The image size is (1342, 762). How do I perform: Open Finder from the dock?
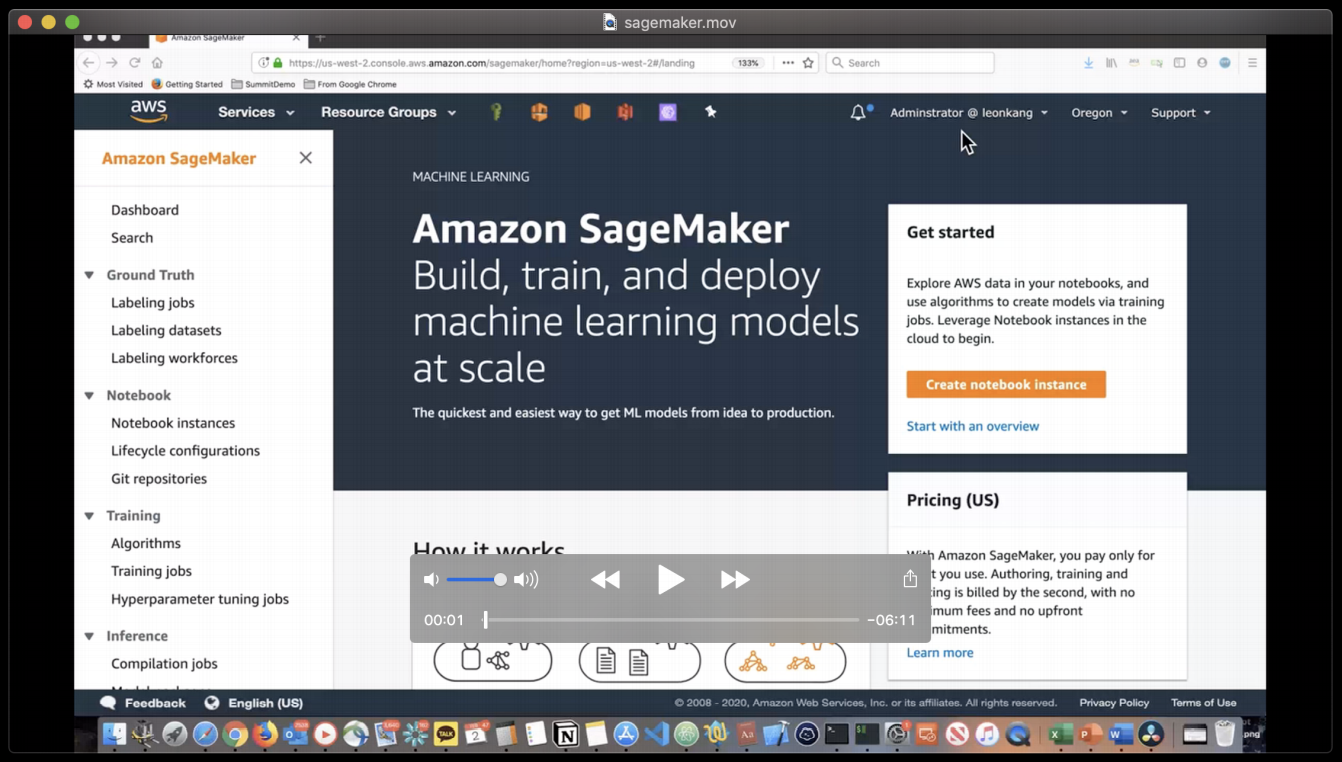[114, 734]
